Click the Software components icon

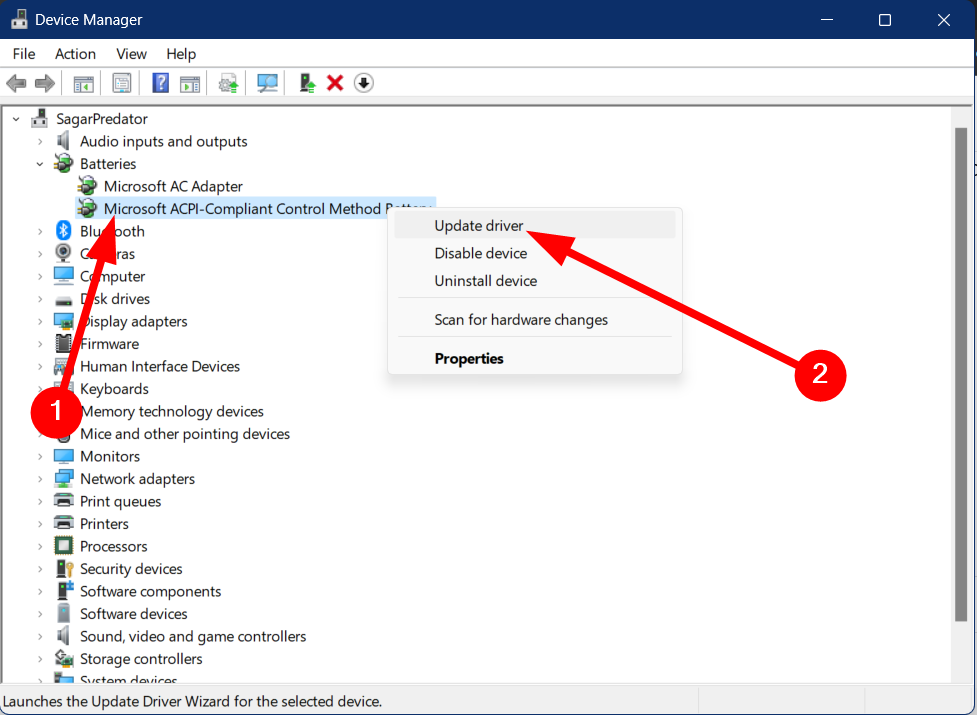pyautogui.click(x=65, y=591)
